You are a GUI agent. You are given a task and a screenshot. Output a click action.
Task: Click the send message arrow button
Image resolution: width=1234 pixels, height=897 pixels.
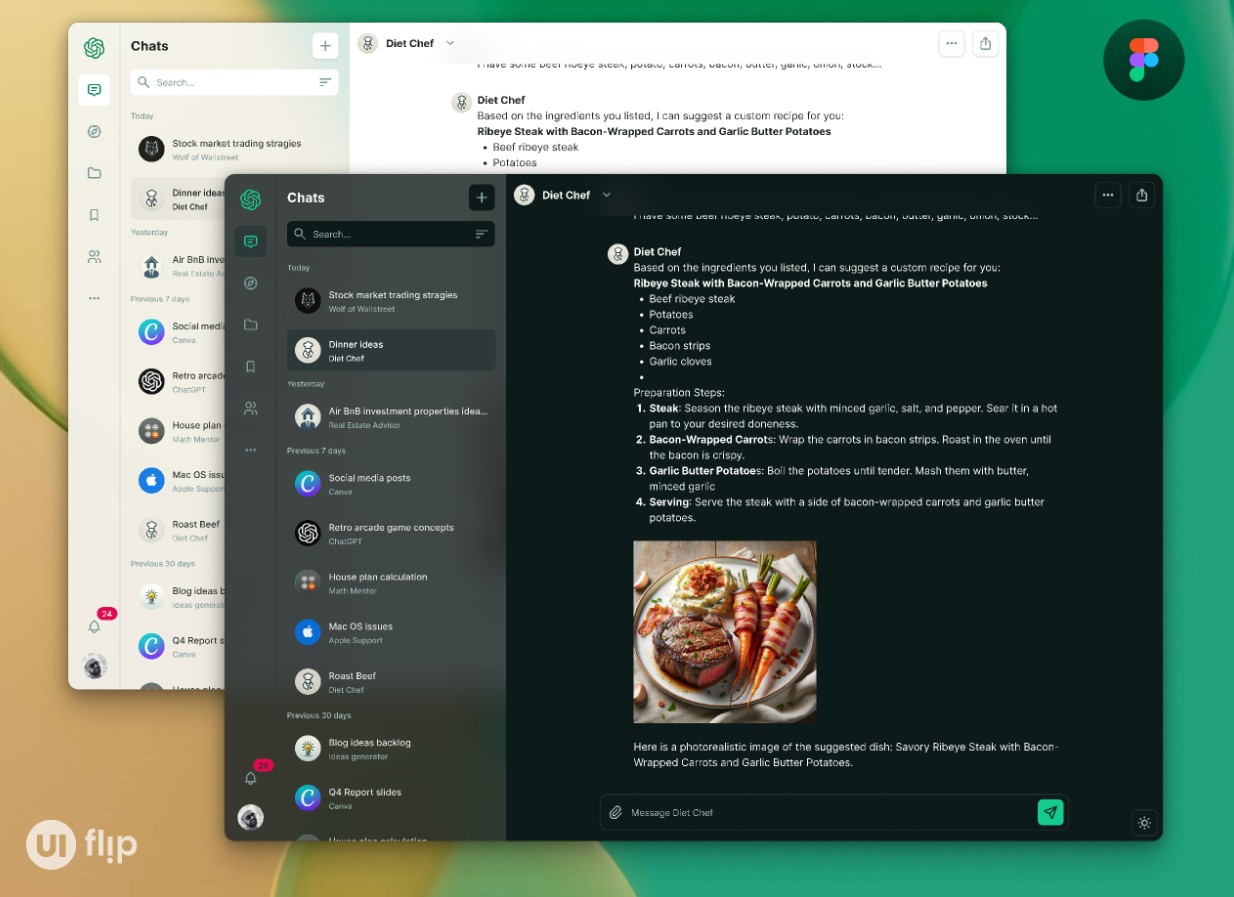point(1050,812)
